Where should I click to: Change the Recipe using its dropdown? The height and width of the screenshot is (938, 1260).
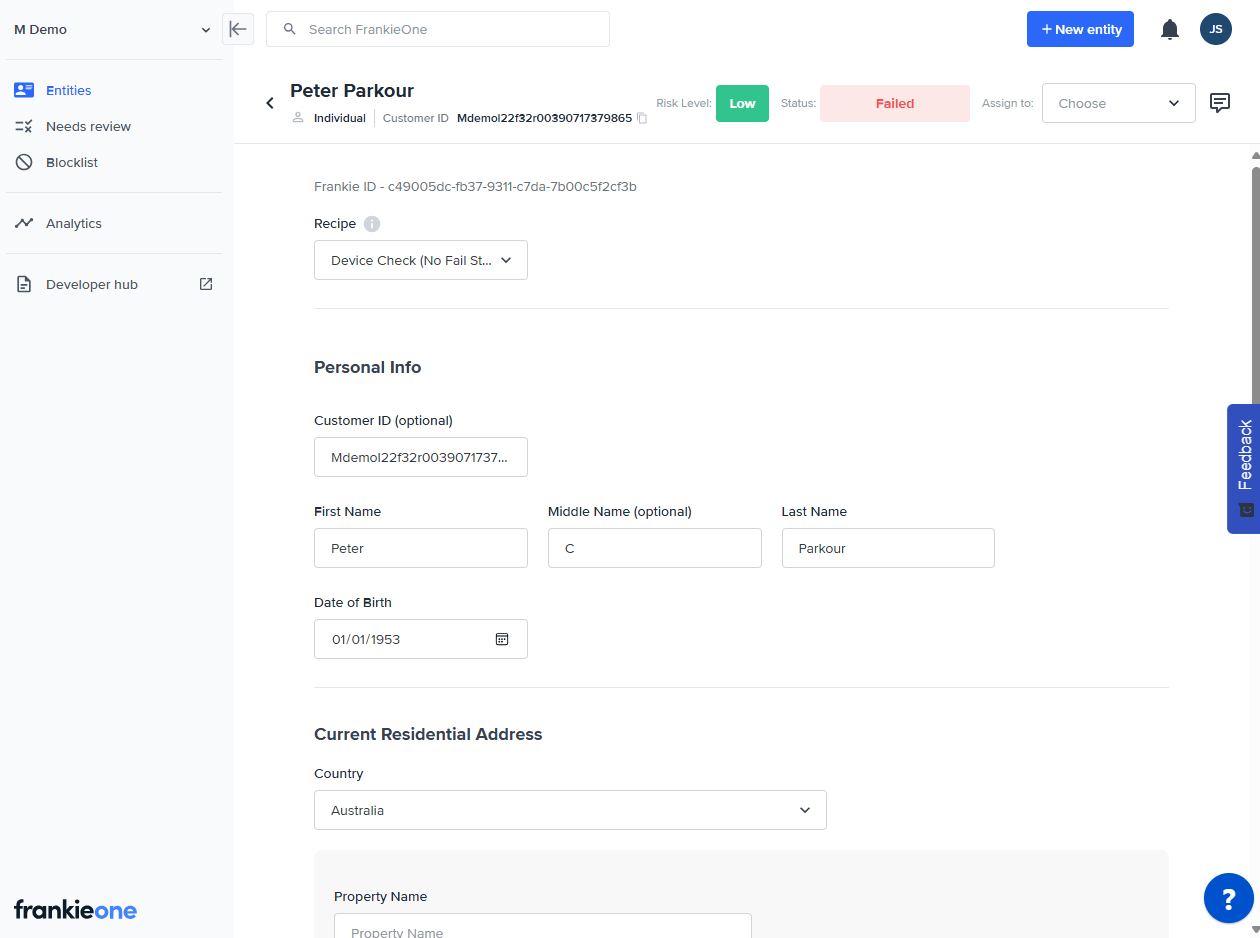(420, 260)
